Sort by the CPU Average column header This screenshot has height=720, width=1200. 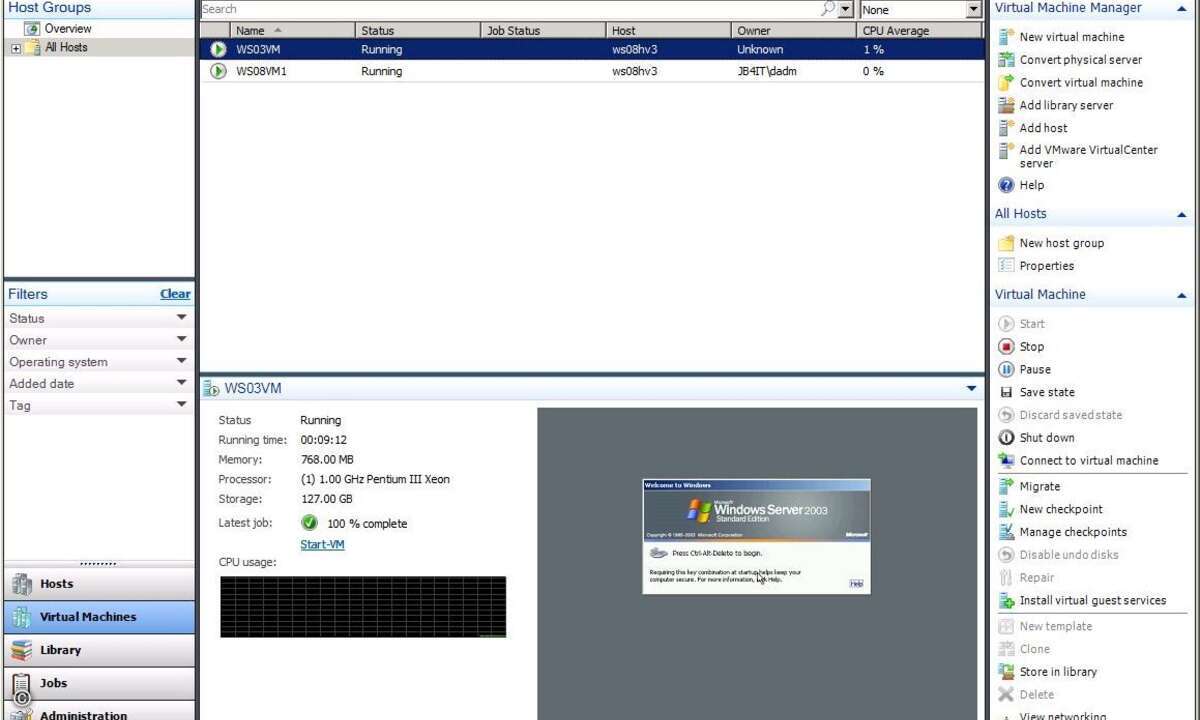pos(921,31)
